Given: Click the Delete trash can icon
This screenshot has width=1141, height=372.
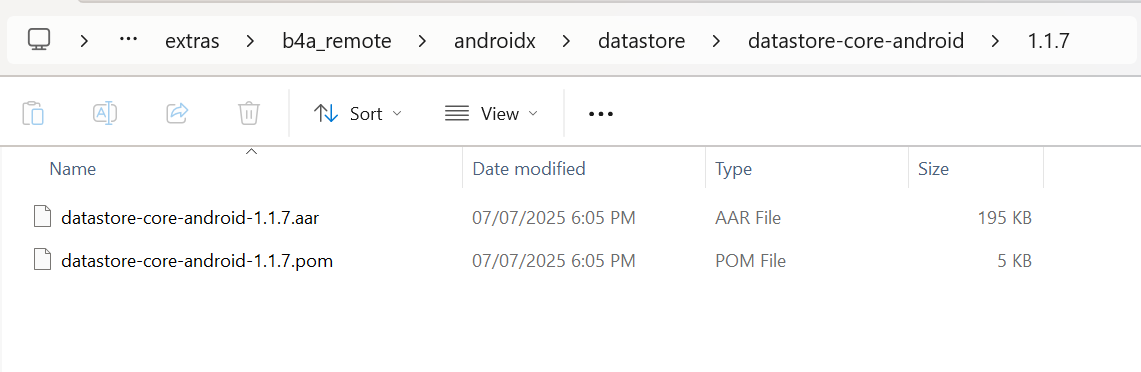Looking at the screenshot, I should pyautogui.click(x=249, y=114).
